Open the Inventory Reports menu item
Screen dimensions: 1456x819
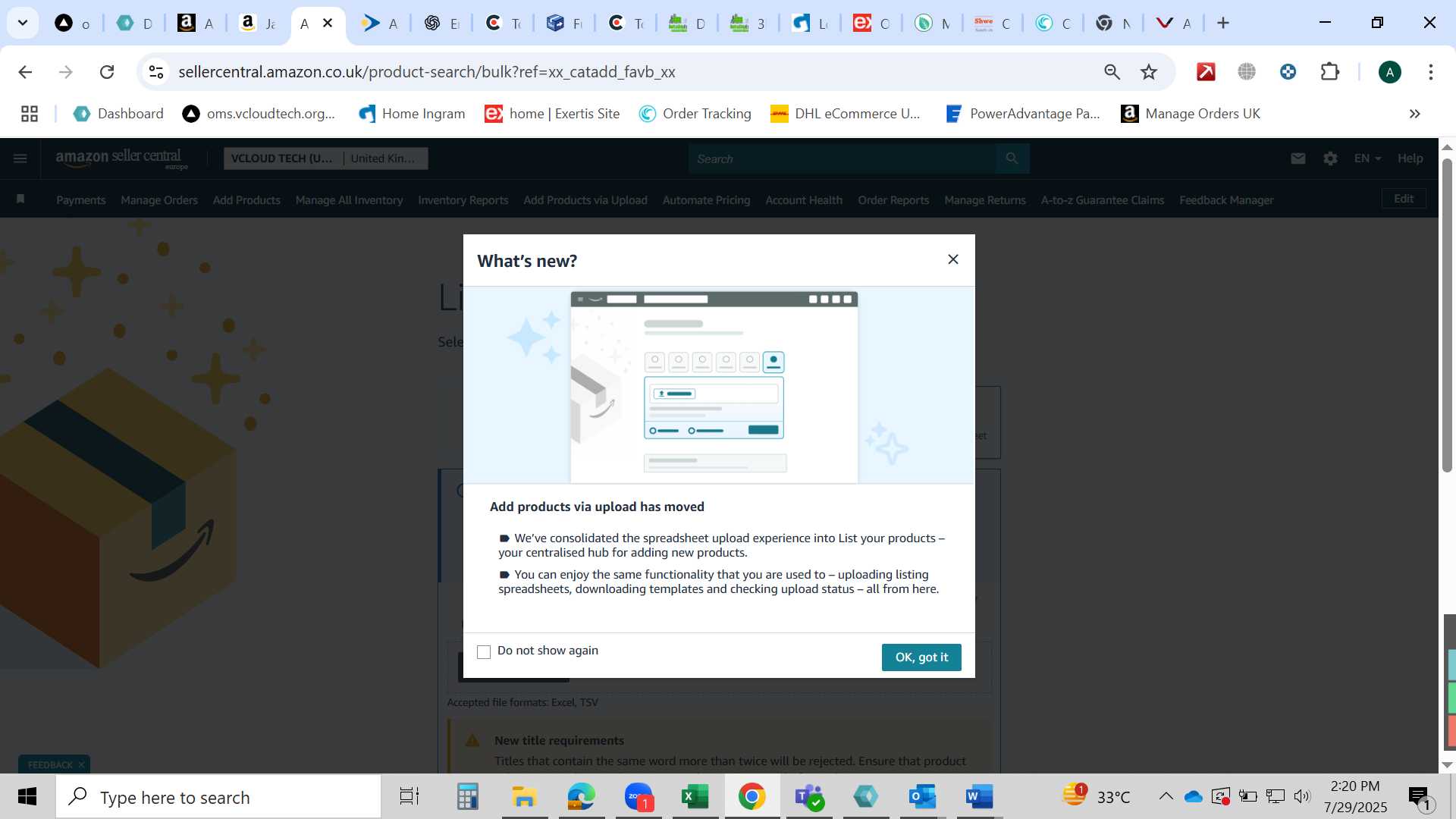(x=463, y=200)
